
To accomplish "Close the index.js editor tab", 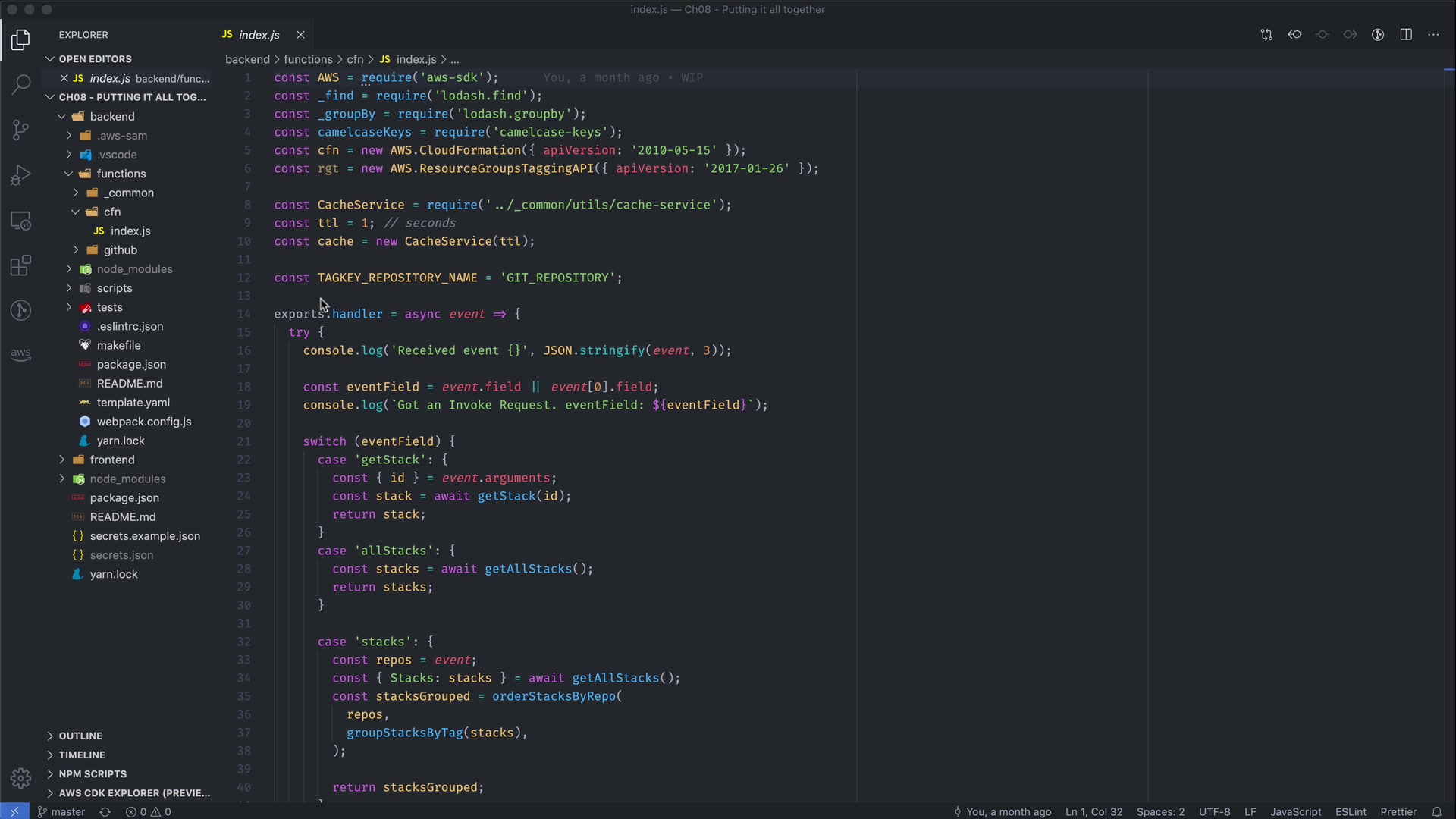I will tap(300, 35).
